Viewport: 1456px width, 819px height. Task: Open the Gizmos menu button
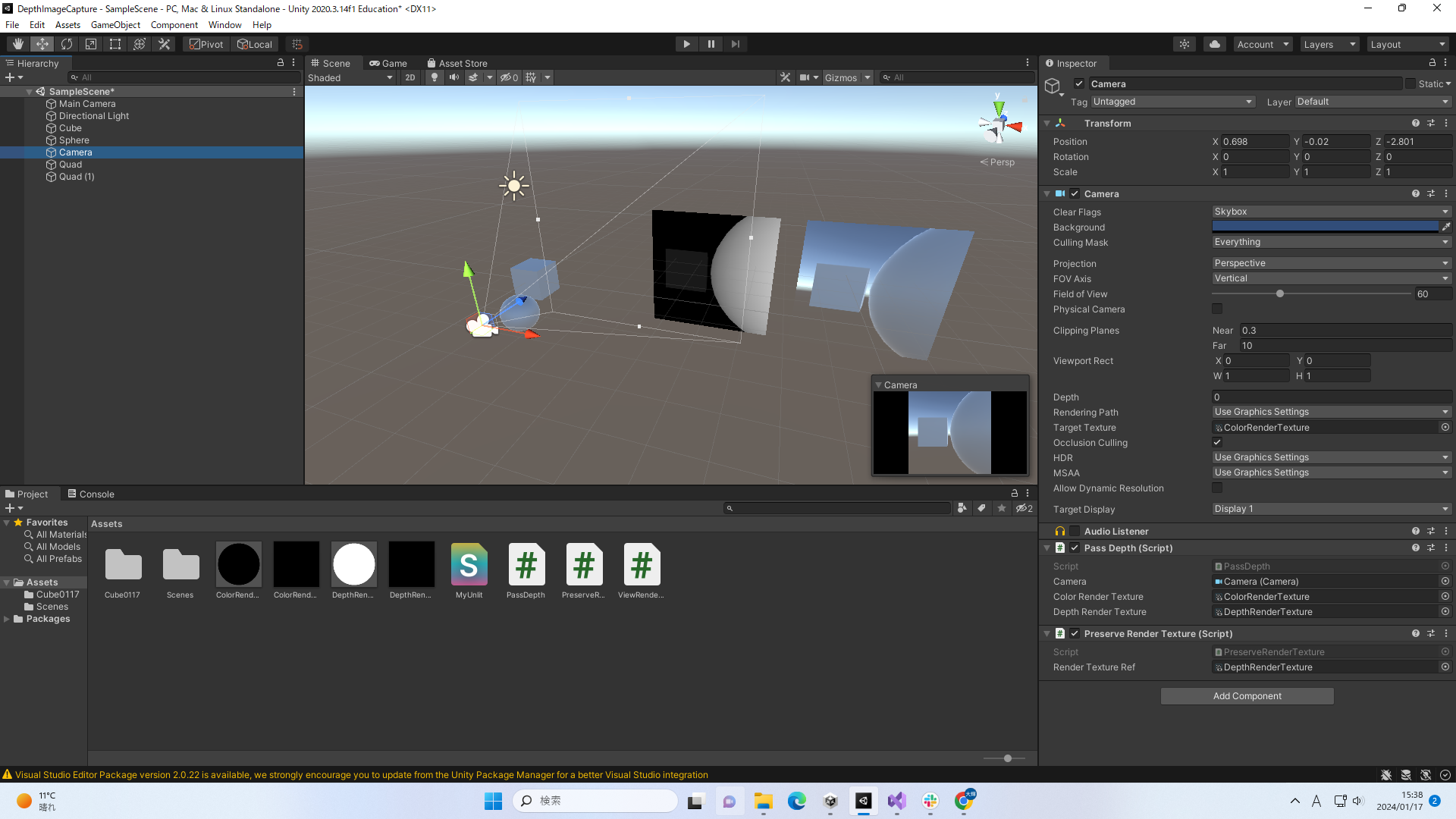point(847,77)
